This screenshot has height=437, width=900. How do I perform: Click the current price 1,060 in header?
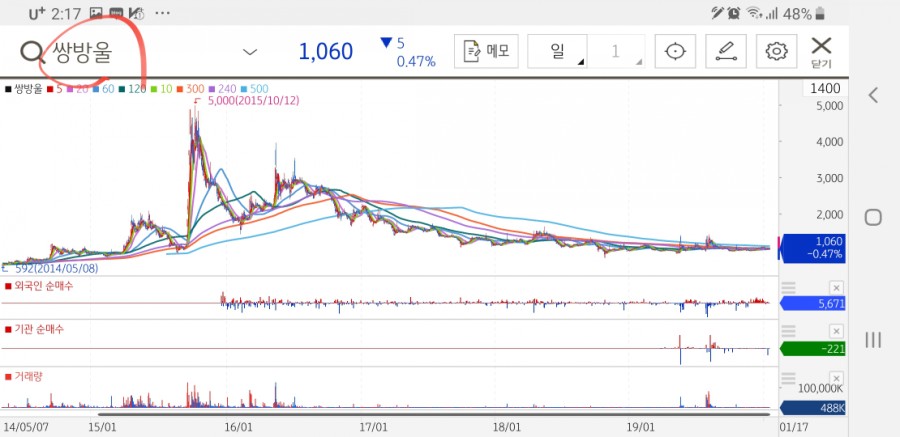tap(325, 52)
